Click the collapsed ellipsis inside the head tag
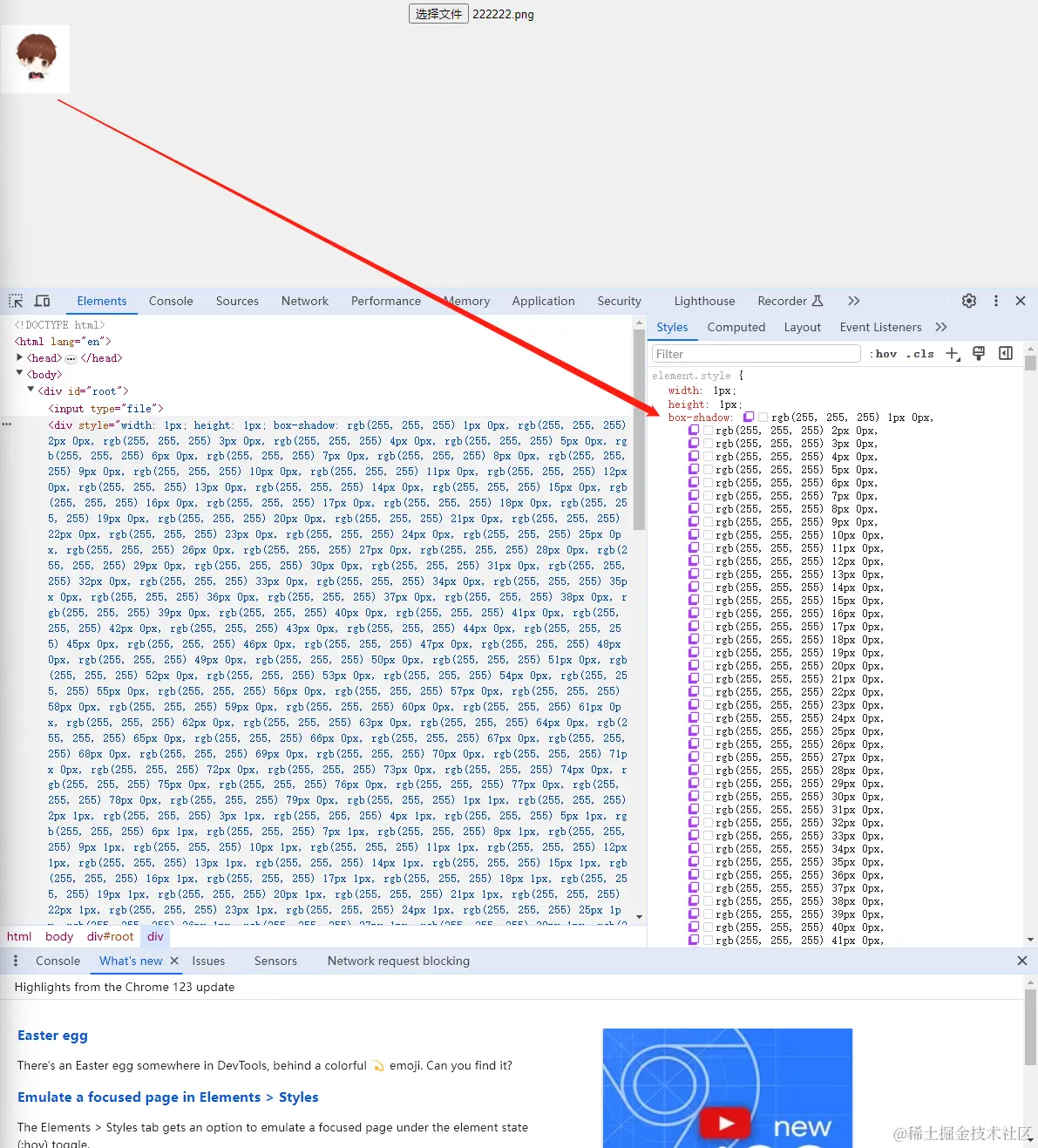Image resolution: width=1038 pixels, height=1148 pixels. click(x=71, y=358)
